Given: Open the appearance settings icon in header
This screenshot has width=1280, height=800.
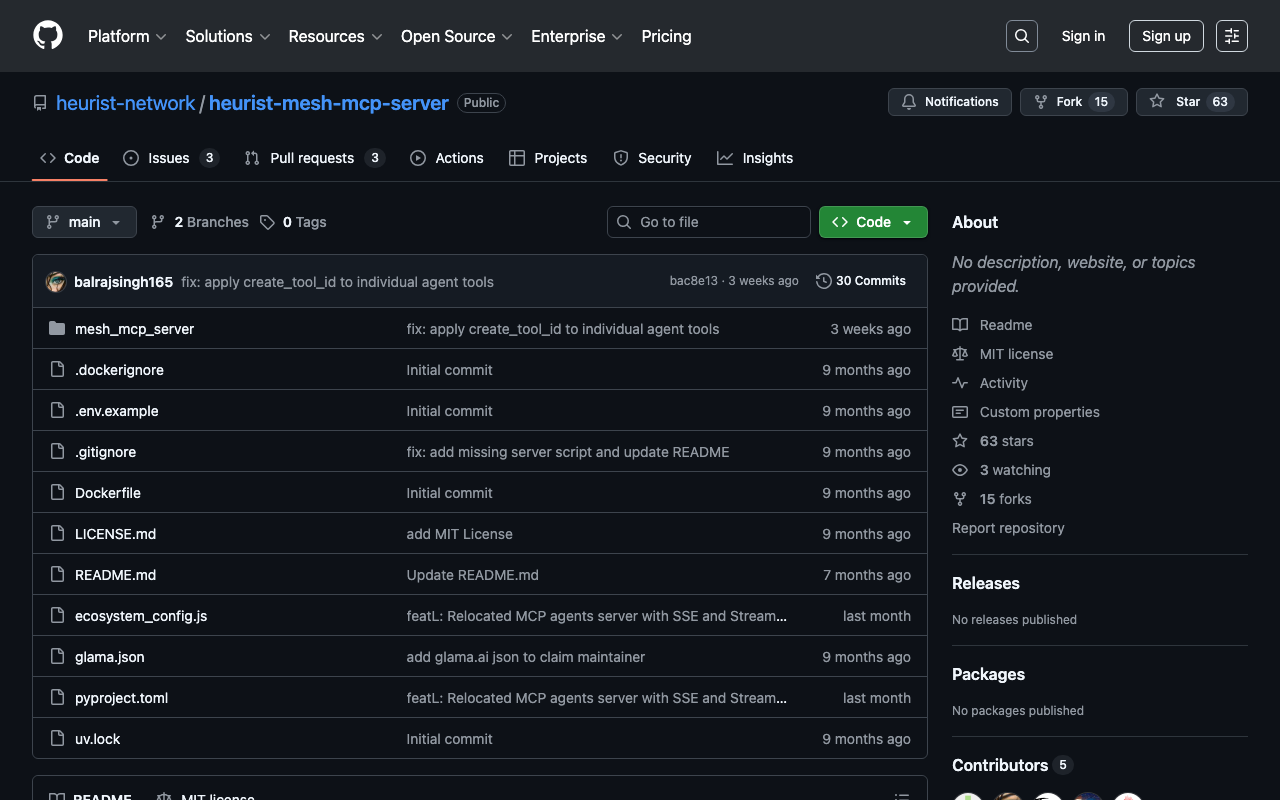Looking at the screenshot, I should [1231, 36].
